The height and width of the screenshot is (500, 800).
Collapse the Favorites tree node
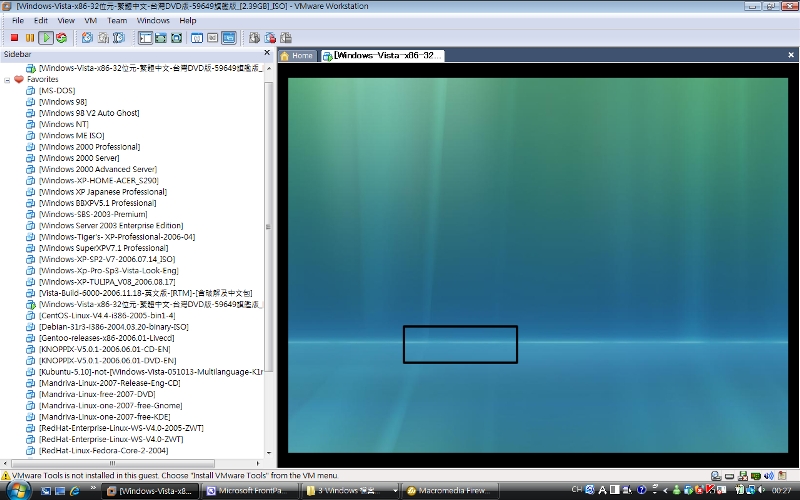[x=7, y=80]
